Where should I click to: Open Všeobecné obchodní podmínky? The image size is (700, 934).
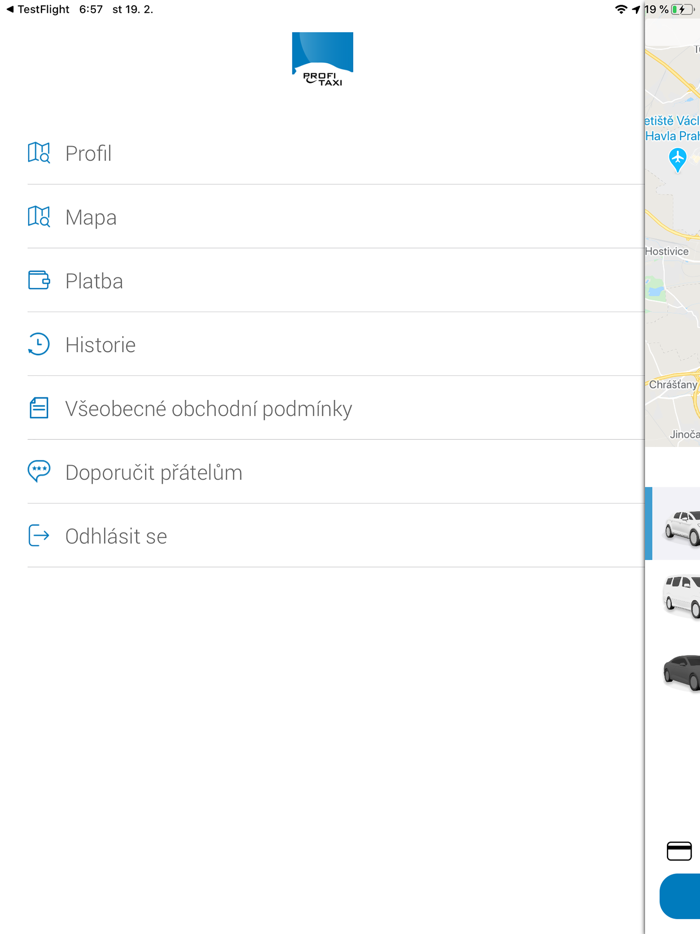click(x=208, y=408)
